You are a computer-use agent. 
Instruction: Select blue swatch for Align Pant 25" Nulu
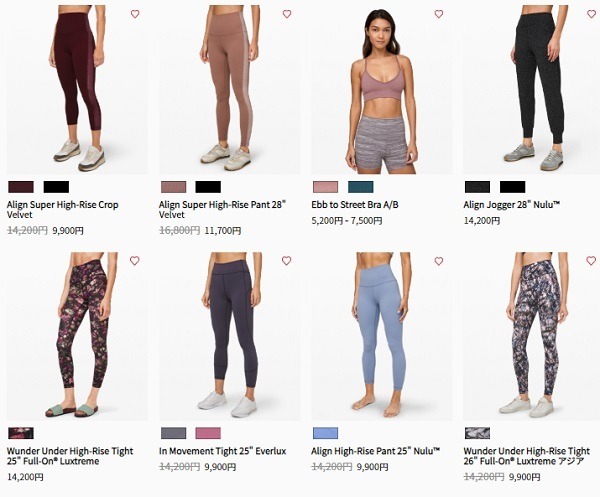(x=326, y=433)
